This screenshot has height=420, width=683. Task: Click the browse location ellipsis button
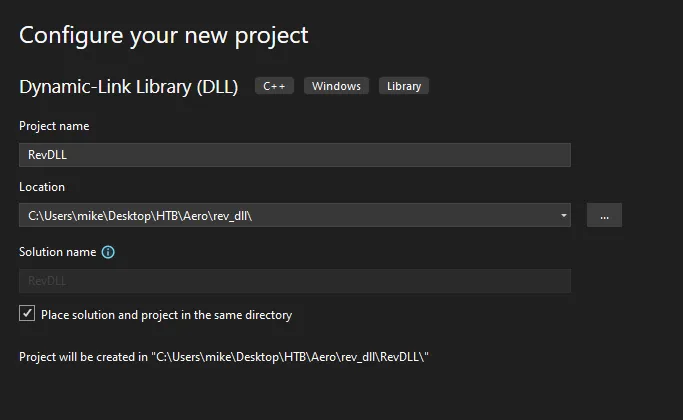(x=604, y=215)
